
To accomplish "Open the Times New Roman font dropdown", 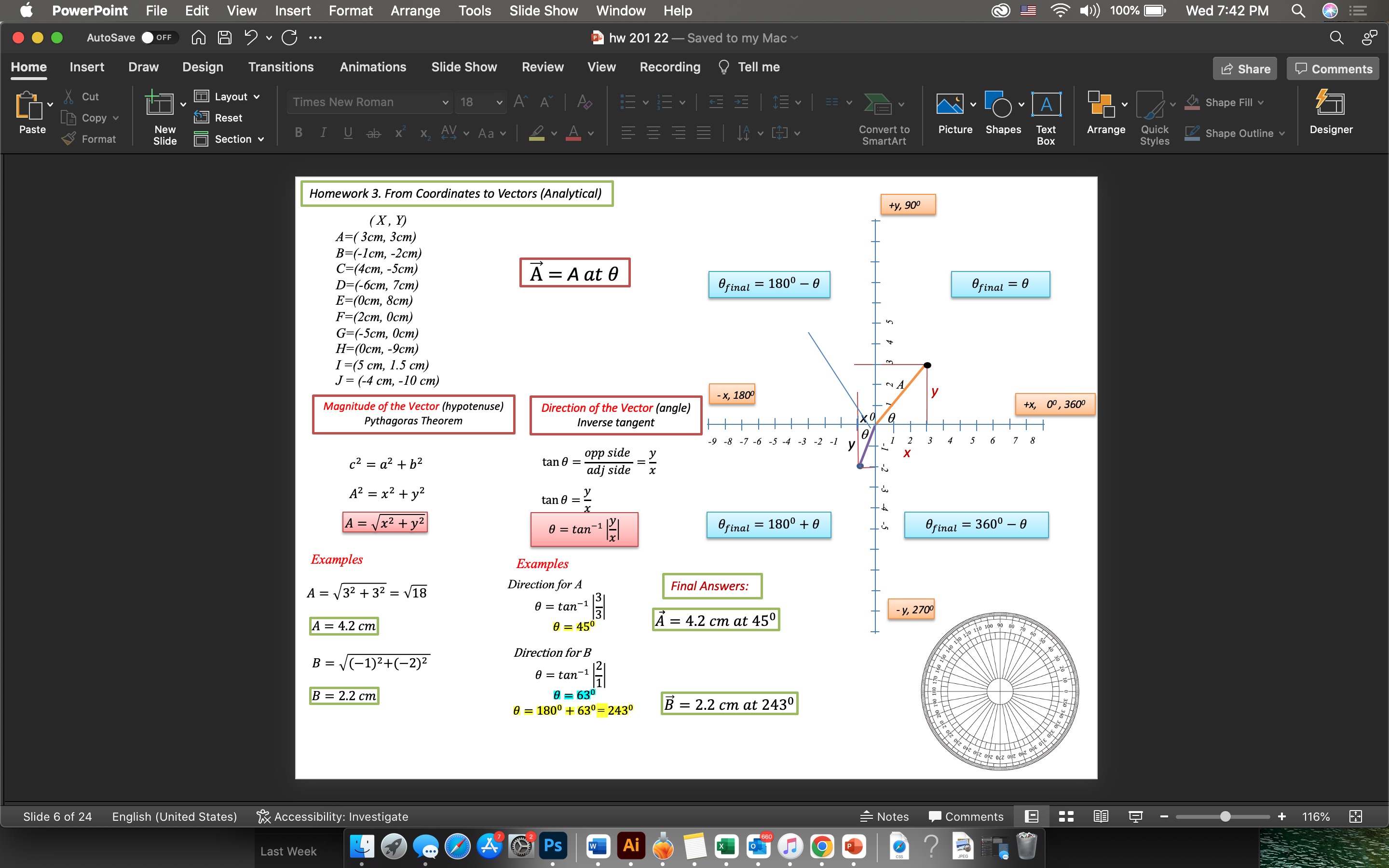I will [445, 102].
